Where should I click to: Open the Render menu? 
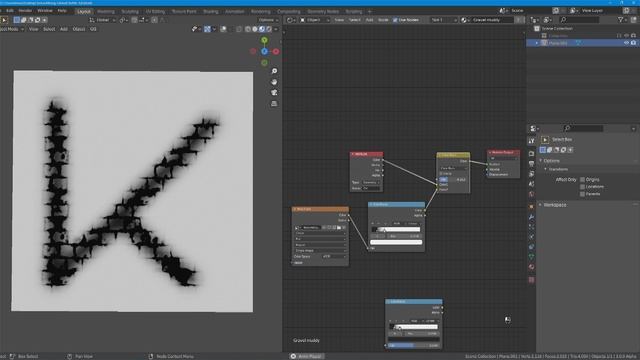25,11
